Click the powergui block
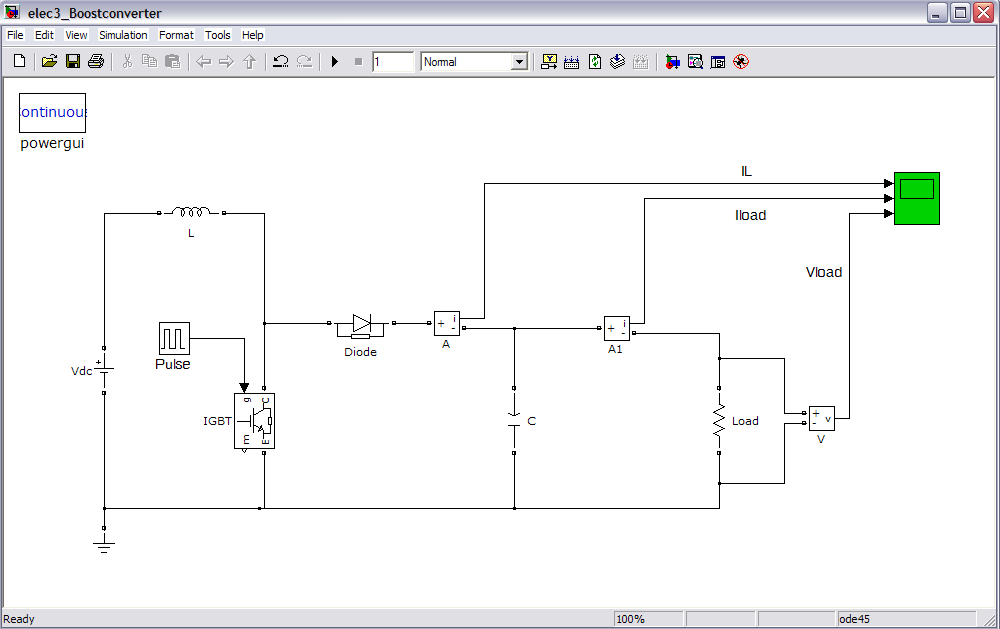 coord(53,113)
